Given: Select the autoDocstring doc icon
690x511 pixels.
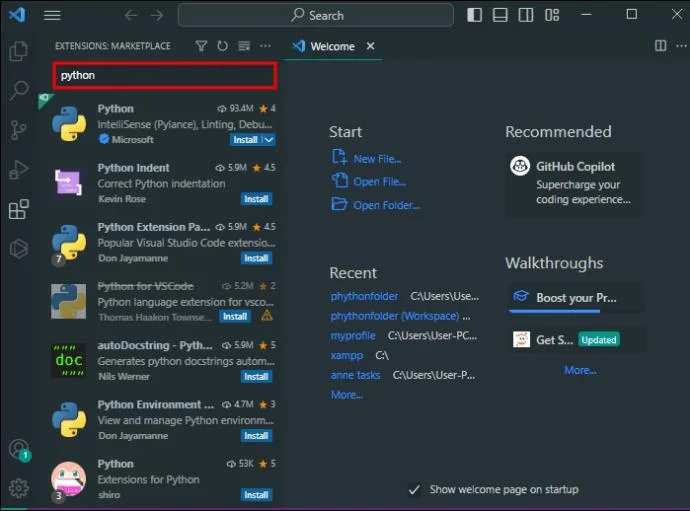Looking at the screenshot, I should click(x=68, y=360).
